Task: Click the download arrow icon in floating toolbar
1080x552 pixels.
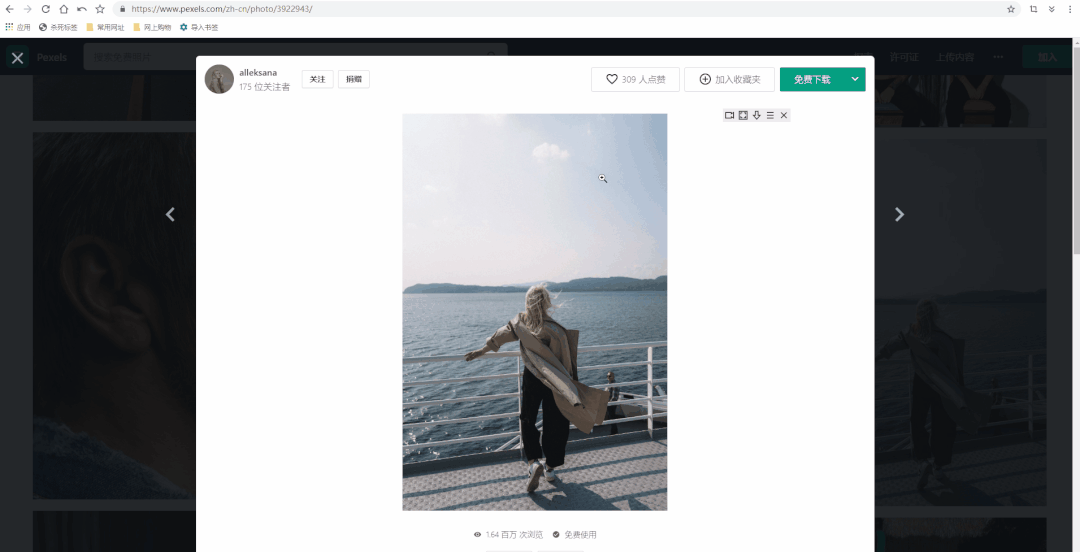Action: click(x=757, y=116)
